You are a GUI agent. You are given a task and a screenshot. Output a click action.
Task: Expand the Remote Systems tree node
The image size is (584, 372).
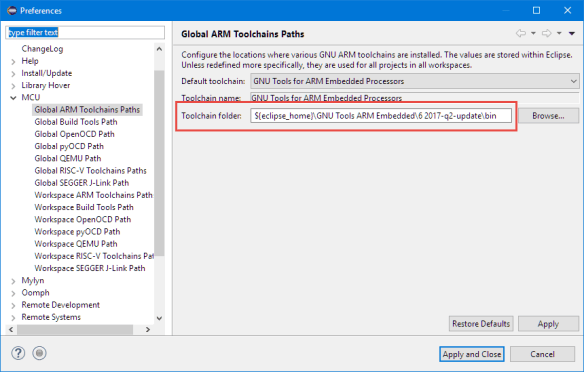(13, 318)
